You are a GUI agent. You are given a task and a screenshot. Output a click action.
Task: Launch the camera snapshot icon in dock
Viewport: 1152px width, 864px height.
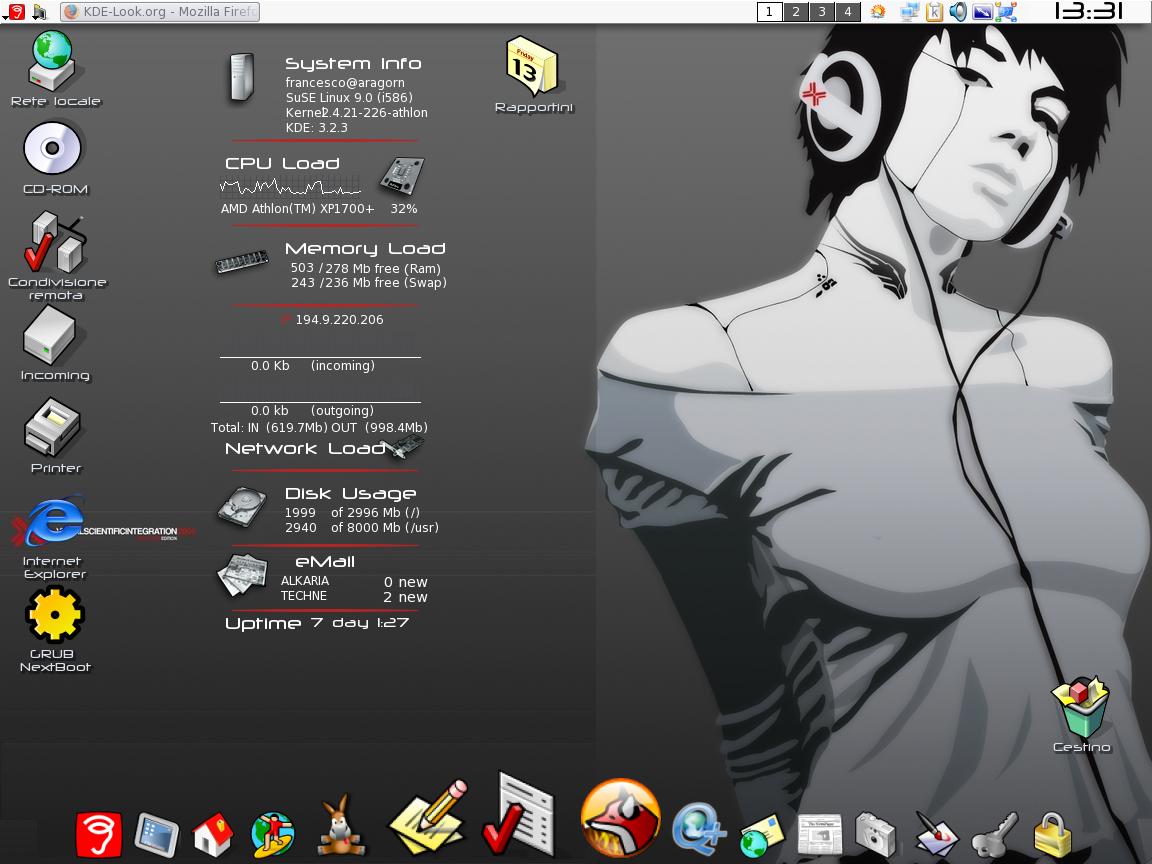(x=875, y=834)
